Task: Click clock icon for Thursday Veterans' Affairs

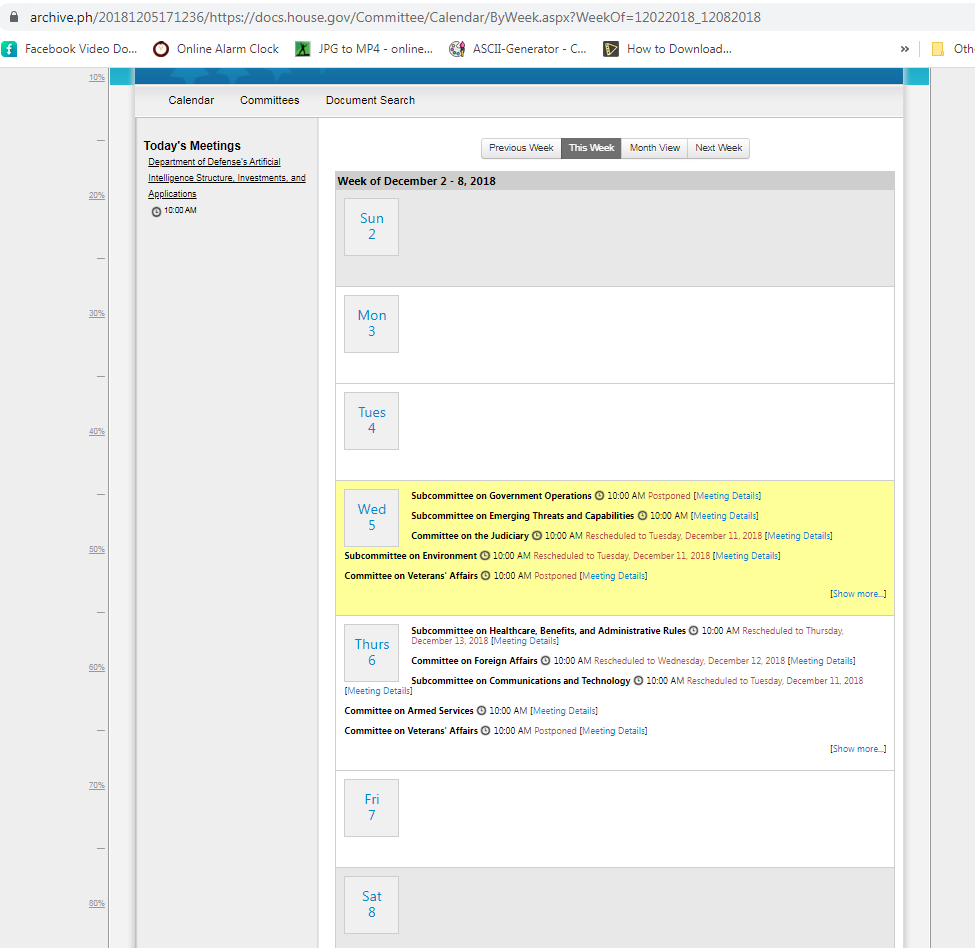Action: (486, 730)
